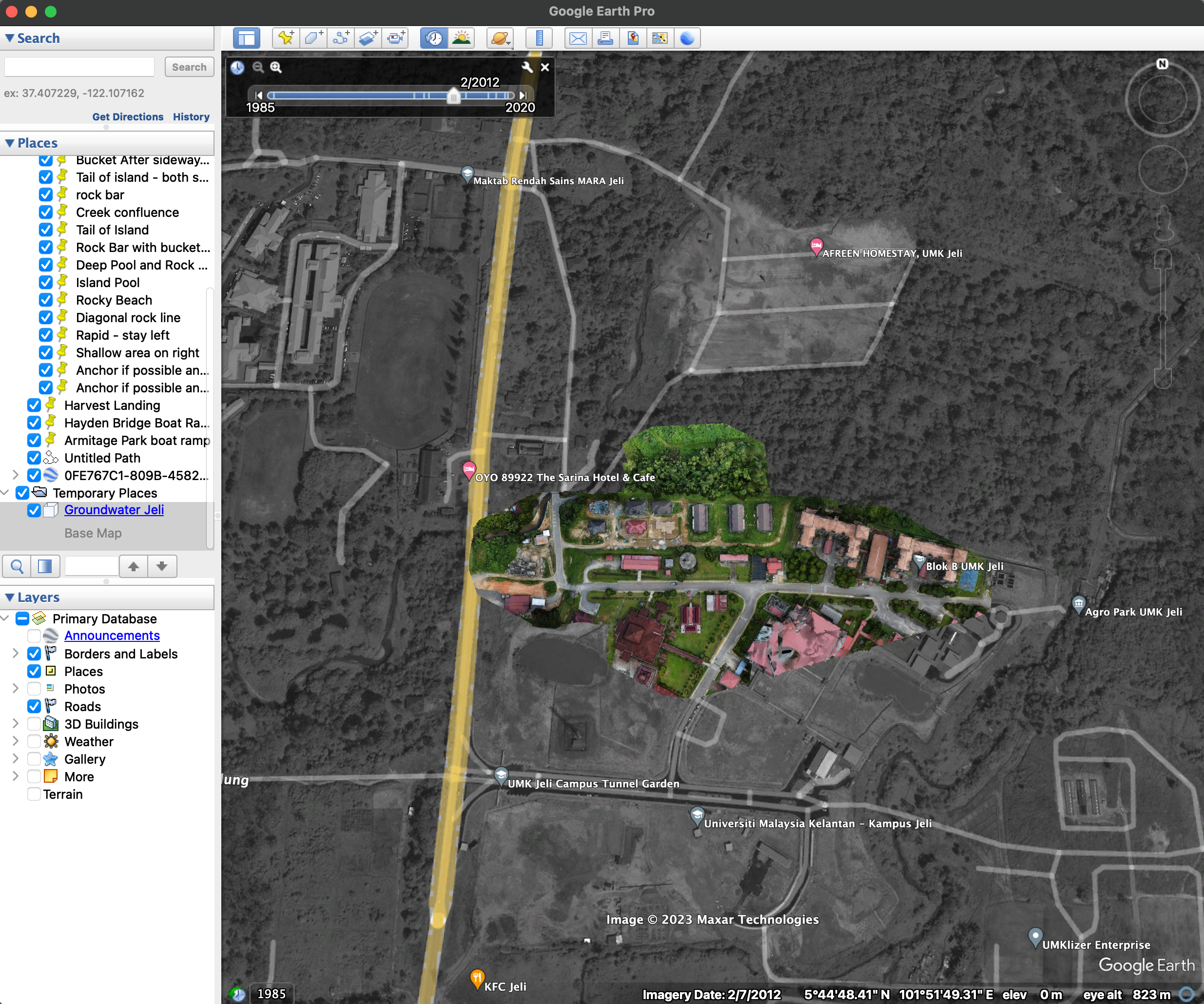Image resolution: width=1204 pixels, height=1004 pixels.
Task: Toggle Groundwater Jeli overlay checkbox
Action: 34,510
